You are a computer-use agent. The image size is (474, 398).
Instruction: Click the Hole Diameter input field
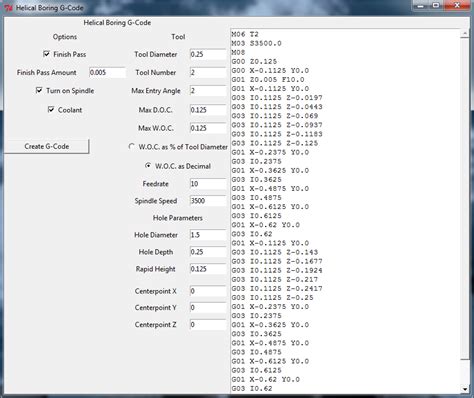208,235
